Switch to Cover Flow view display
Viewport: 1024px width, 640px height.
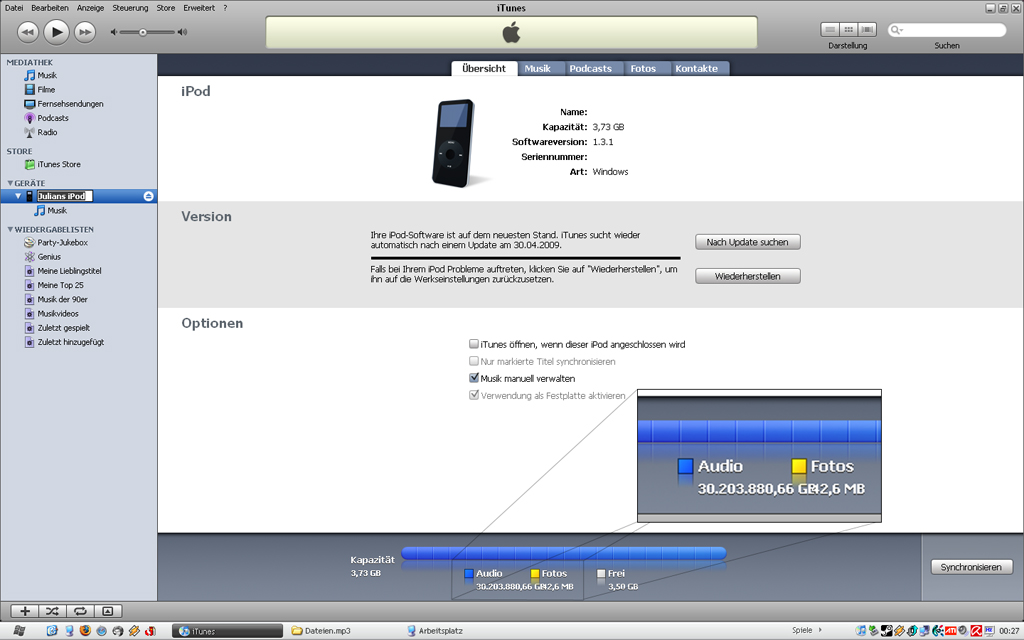pyautogui.click(x=867, y=29)
